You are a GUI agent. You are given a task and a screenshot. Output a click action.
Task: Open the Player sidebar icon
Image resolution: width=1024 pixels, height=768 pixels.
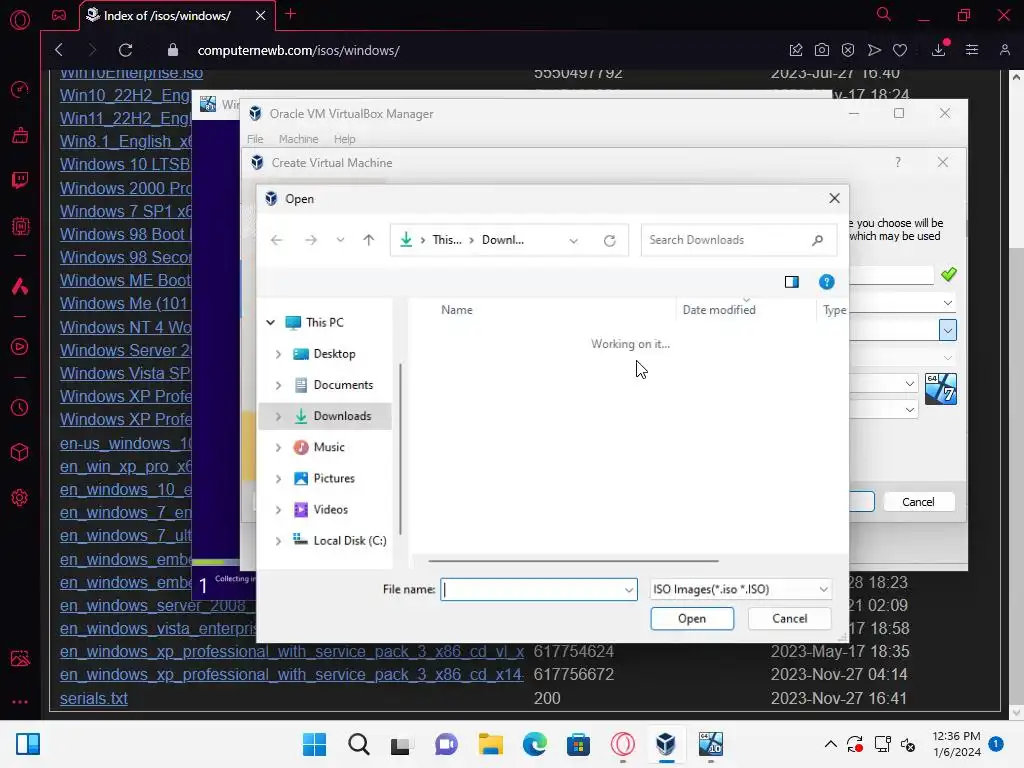pyautogui.click(x=20, y=346)
